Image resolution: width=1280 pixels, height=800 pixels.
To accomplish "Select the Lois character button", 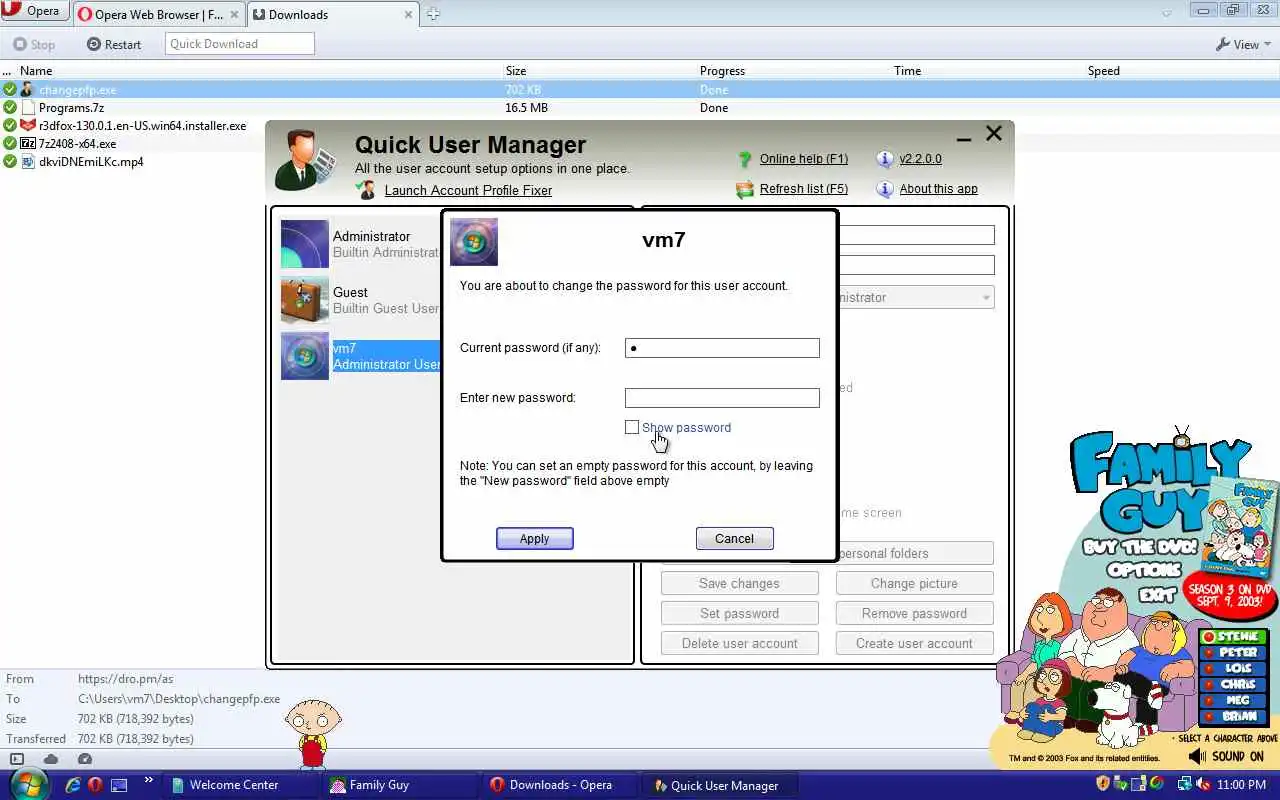I will coord(1234,669).
